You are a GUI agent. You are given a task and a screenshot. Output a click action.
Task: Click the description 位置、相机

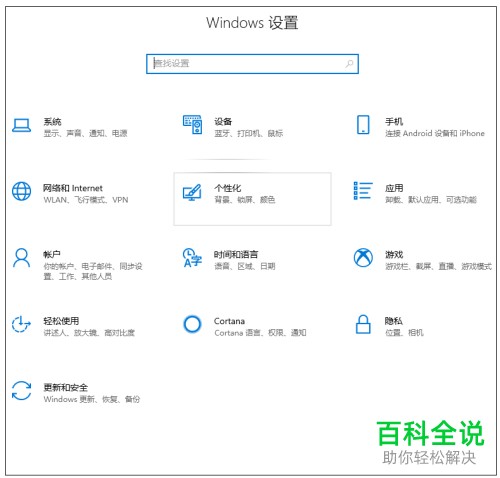tap(404, 333)
